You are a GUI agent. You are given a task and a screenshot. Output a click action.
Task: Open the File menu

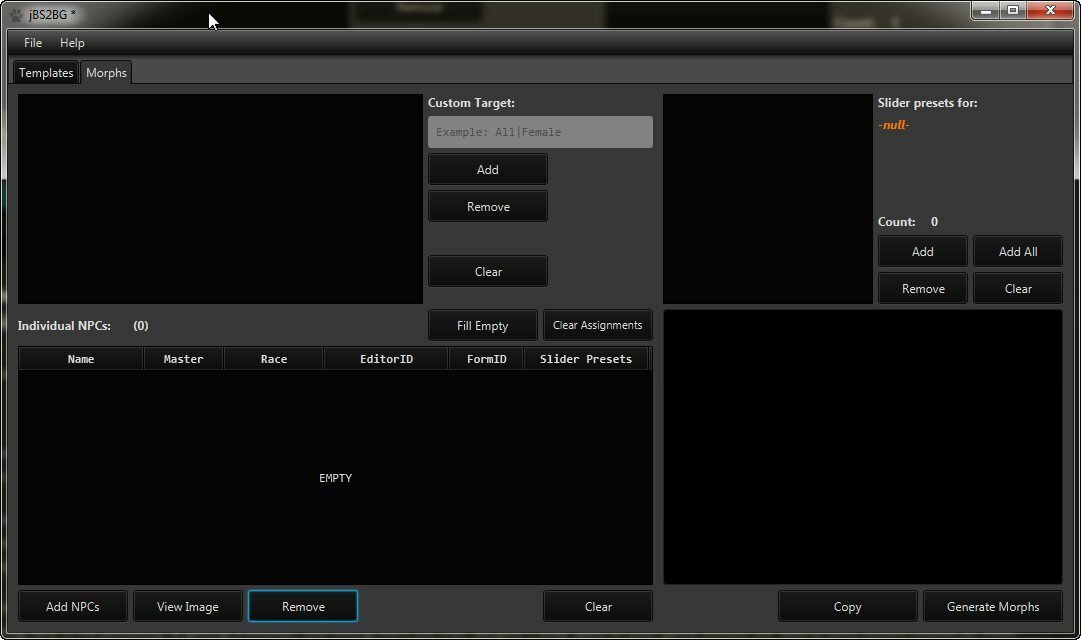pos(32,43)
